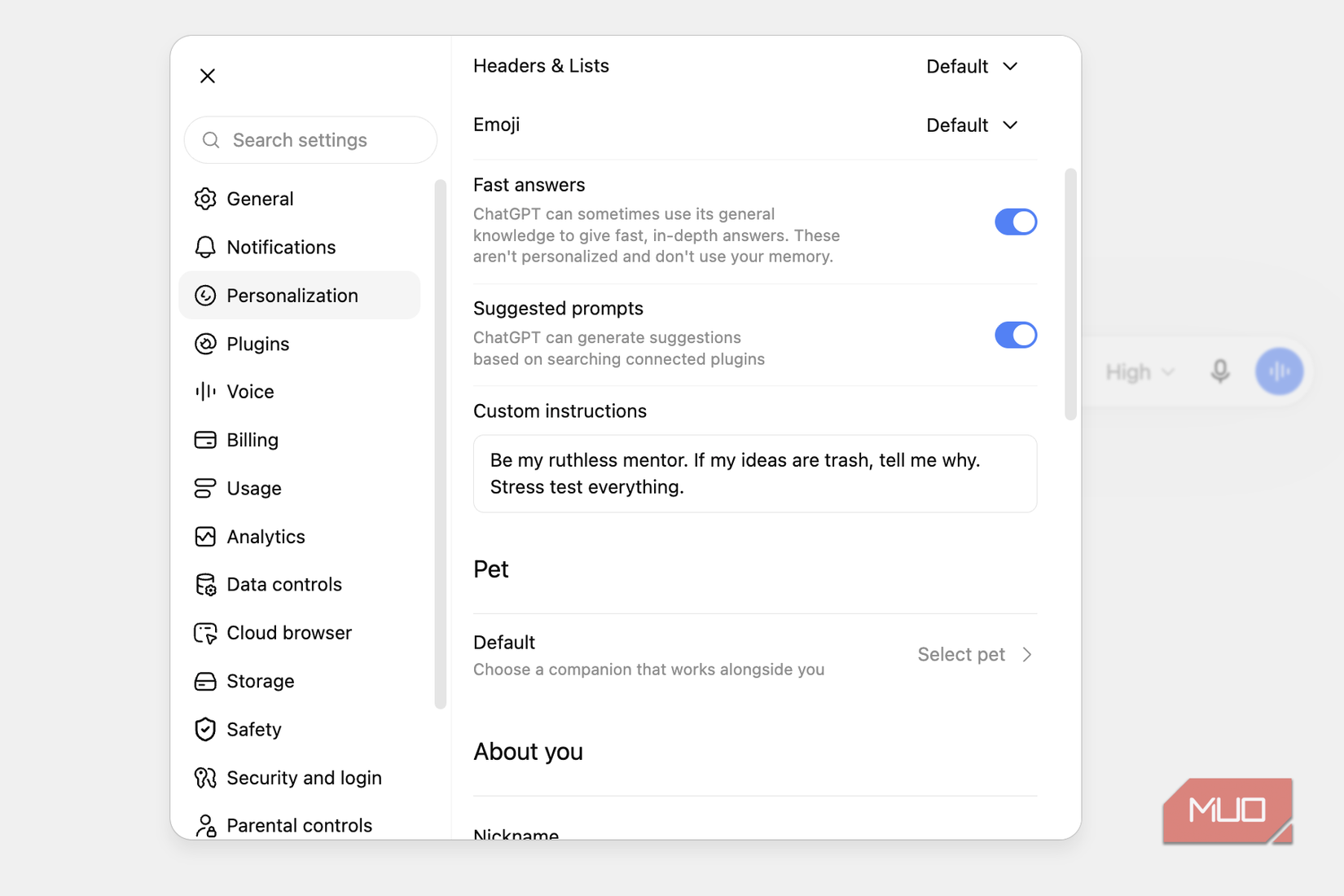The width and height of the screenshot is (1344, 896).
Task: Expand the High dropdown in the background window
Action: pyautogui.click(x=1140, y=372)
